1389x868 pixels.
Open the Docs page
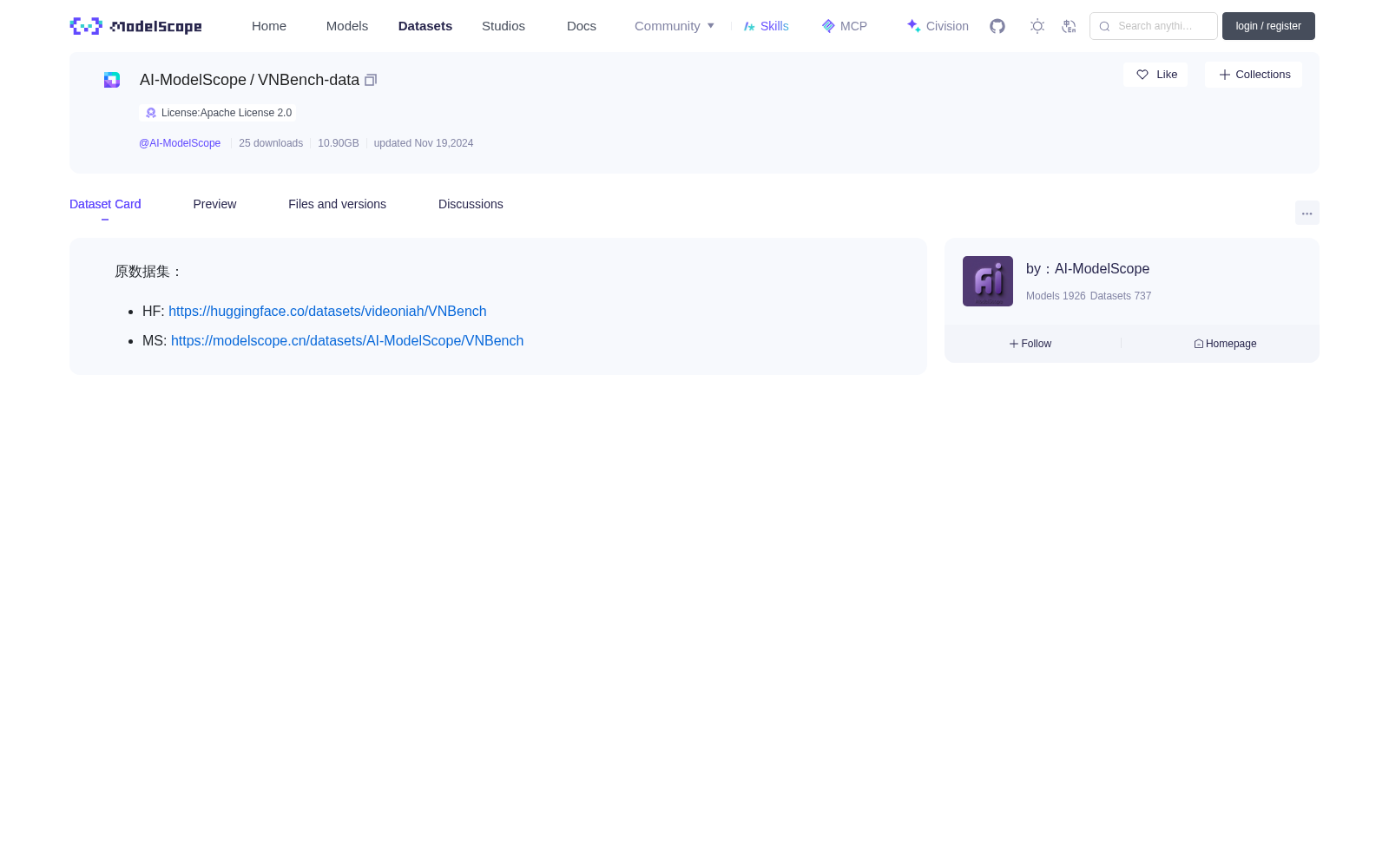tap(582, 26)
